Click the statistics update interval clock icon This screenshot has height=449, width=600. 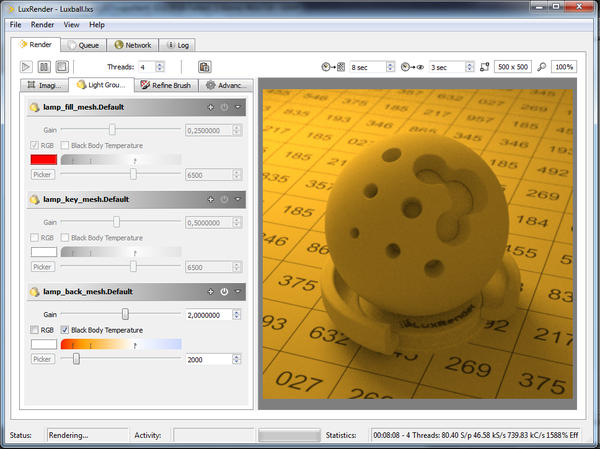point(333,67)
